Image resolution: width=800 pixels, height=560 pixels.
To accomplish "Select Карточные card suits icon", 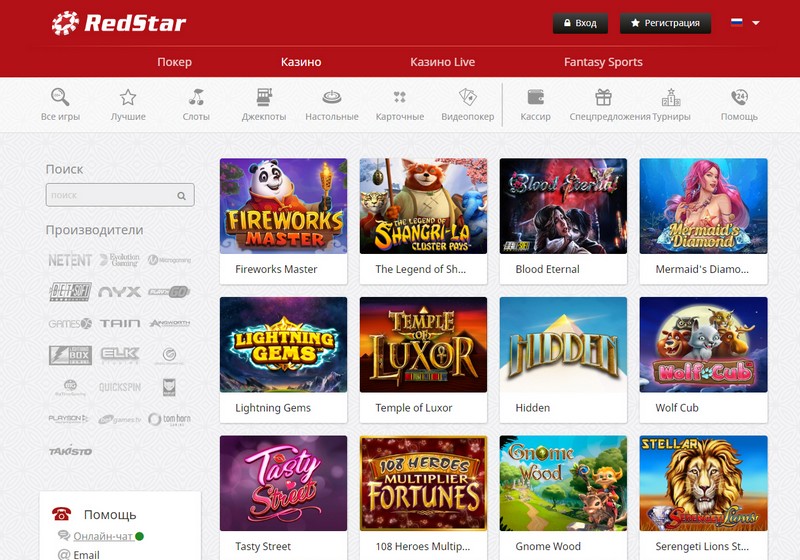I will click(399, 105).
